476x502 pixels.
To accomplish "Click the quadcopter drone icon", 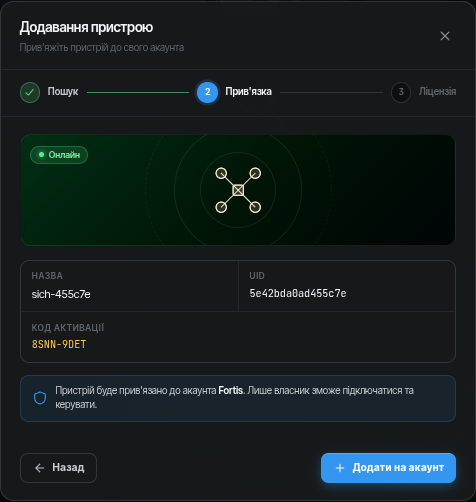I will tap(238, 190).
